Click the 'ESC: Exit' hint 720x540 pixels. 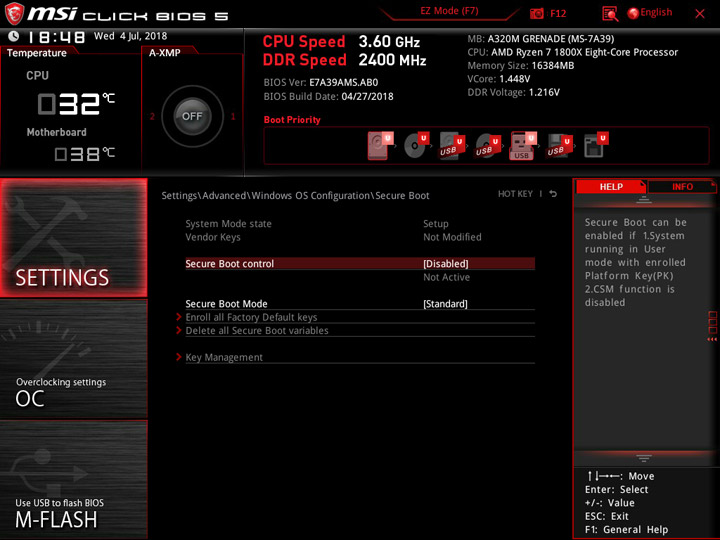pyautogui.click(x=607, y=516)
